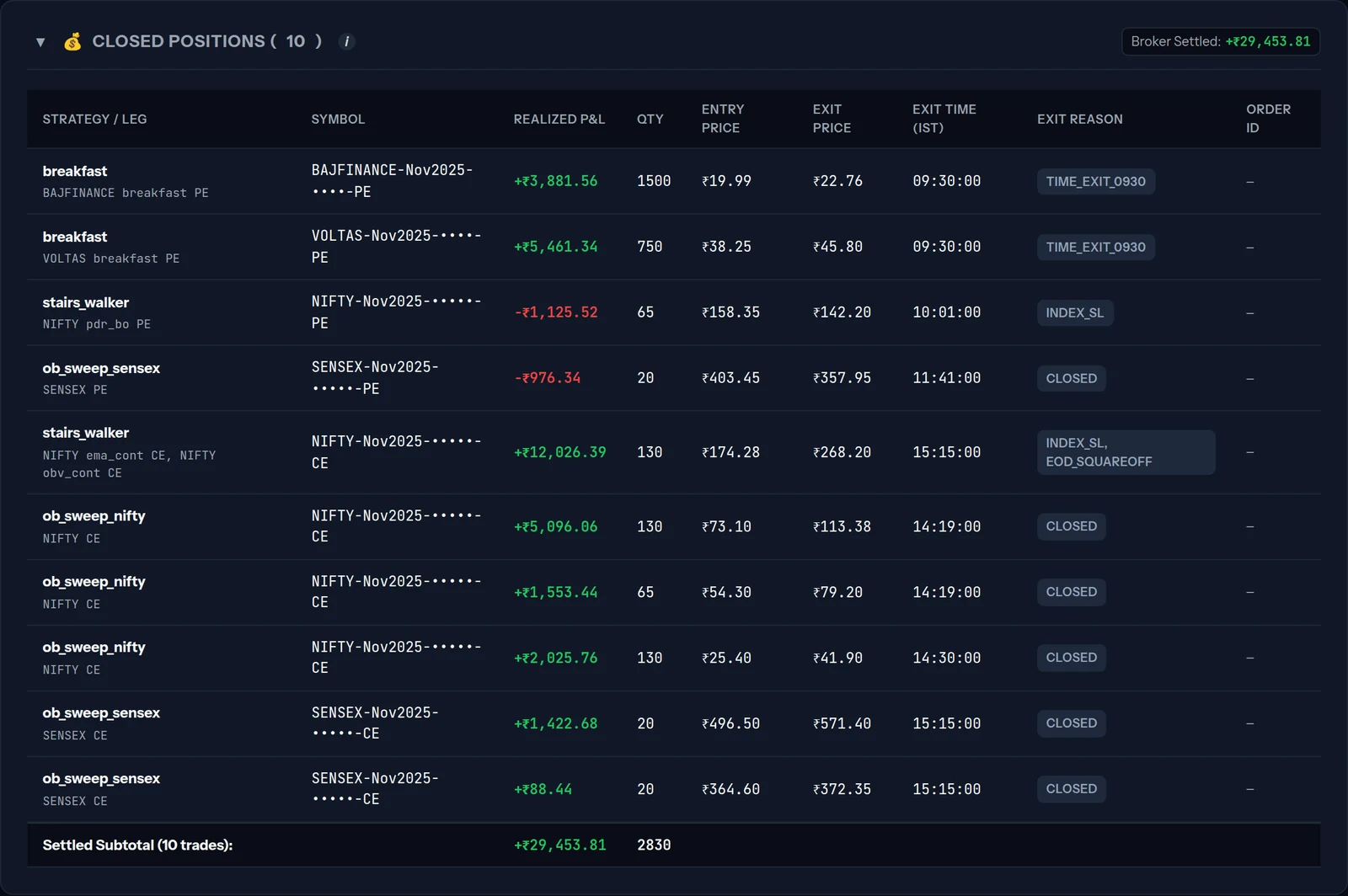The image size is (1348, 896).
Task: Click P&L value +₹1,553.44
Action: point(556,592)
